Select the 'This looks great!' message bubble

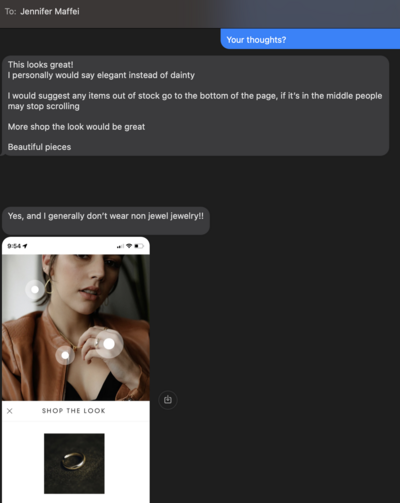pos(195,106)
